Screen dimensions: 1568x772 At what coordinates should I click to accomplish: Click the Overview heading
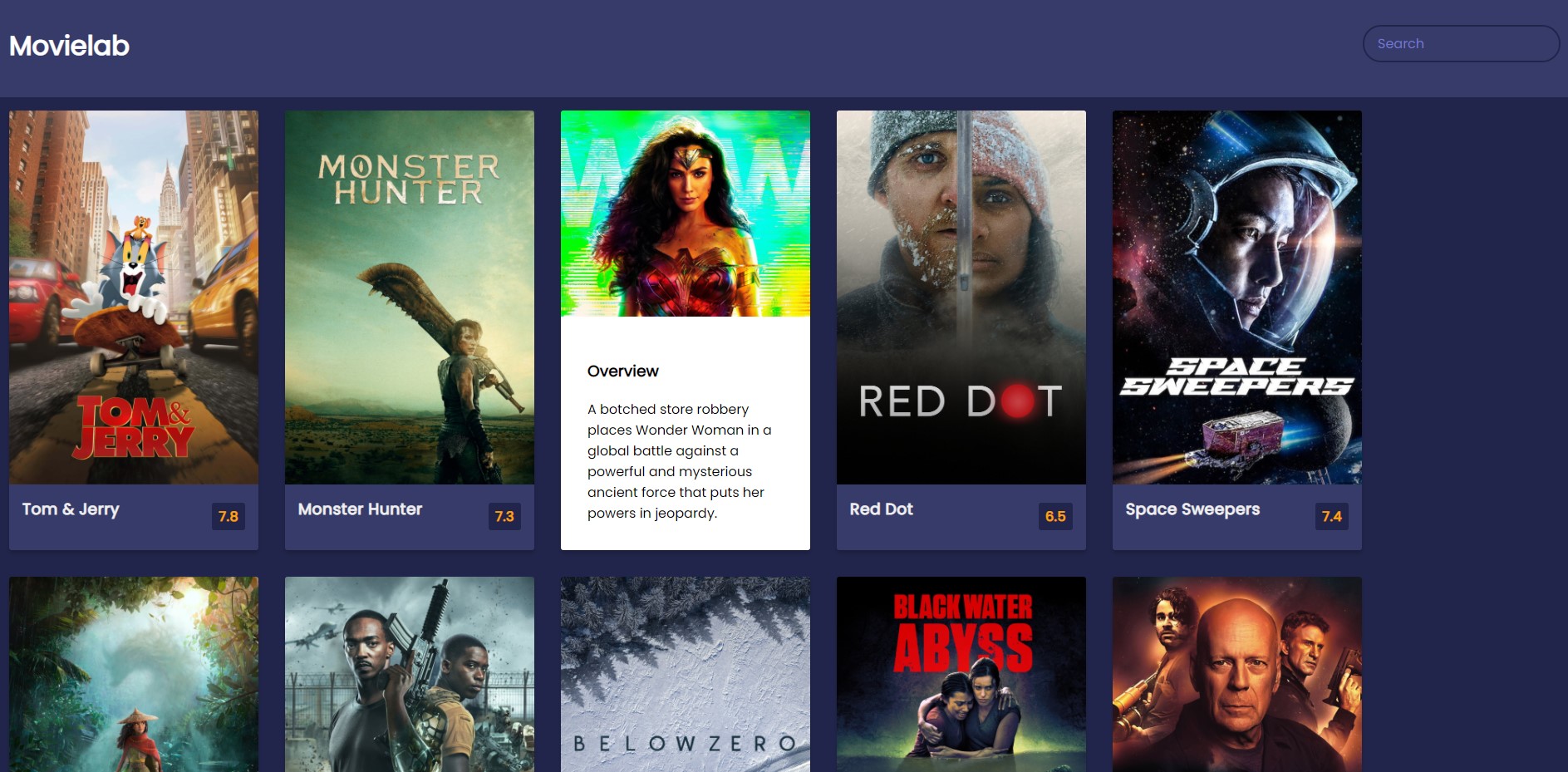click(623, 371)
